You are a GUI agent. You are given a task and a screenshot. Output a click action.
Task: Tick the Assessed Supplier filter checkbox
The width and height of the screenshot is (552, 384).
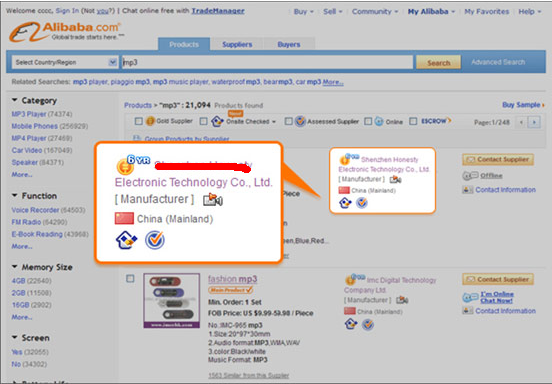[x=289, y=121]
